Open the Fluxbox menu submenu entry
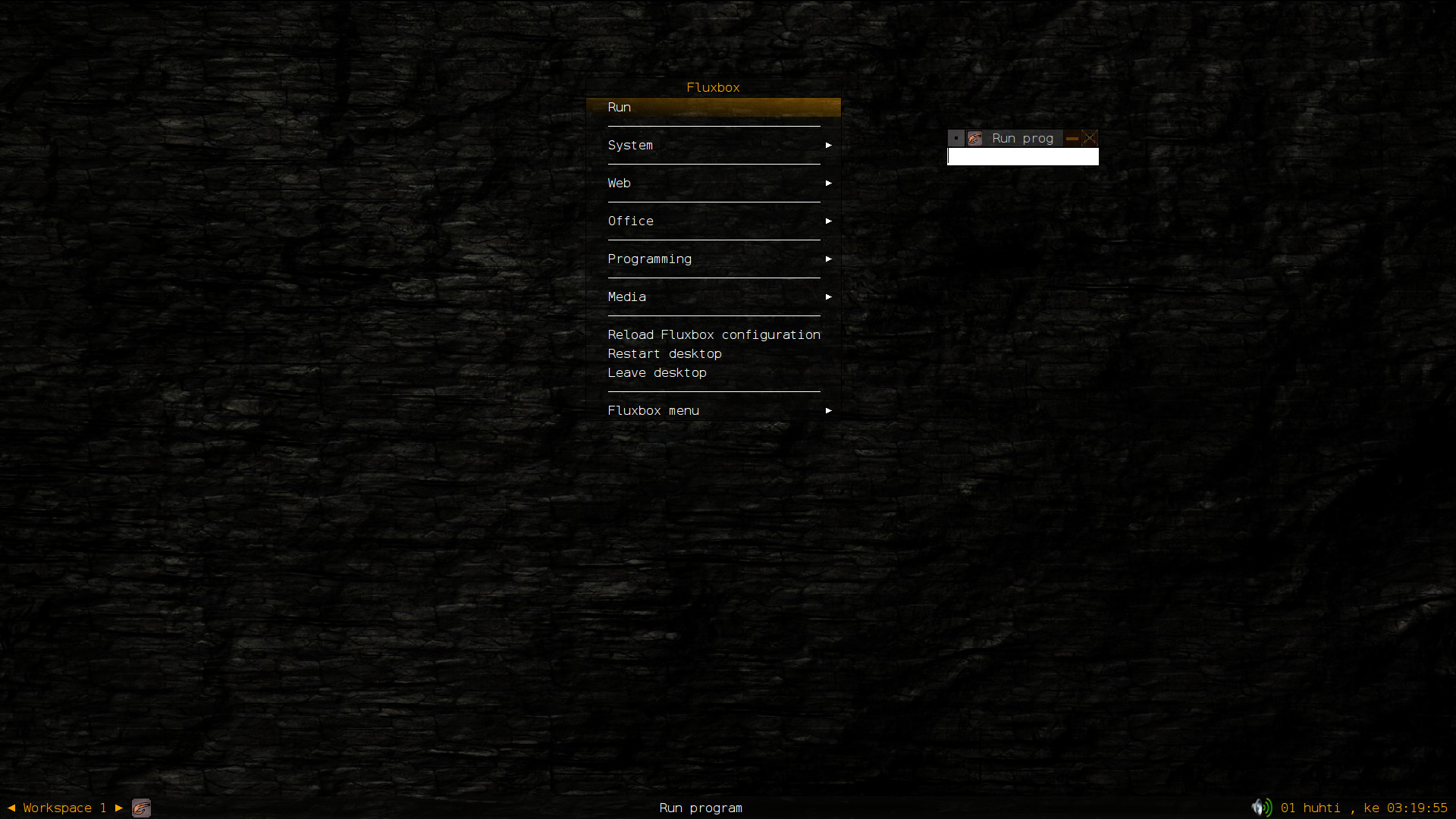1456x819 pixels. (x=713, y=410)
